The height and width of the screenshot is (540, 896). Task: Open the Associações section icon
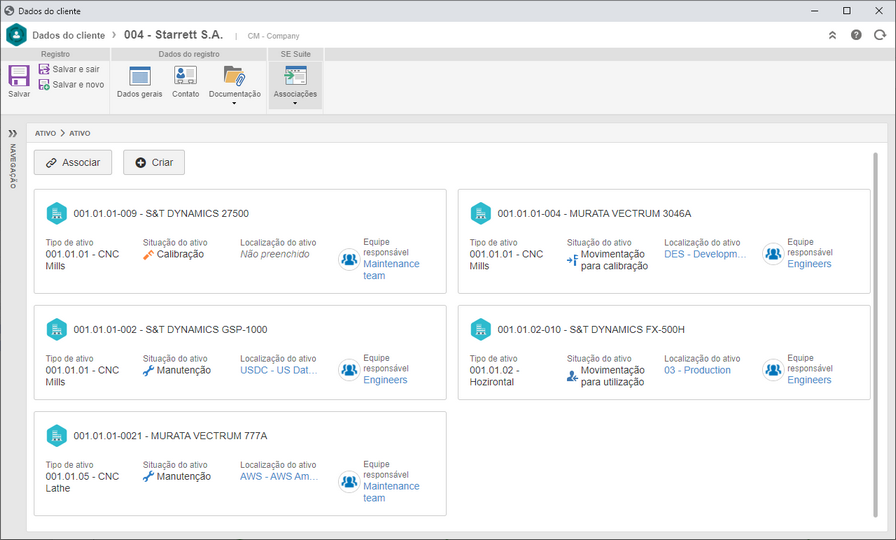pos(295,75)
